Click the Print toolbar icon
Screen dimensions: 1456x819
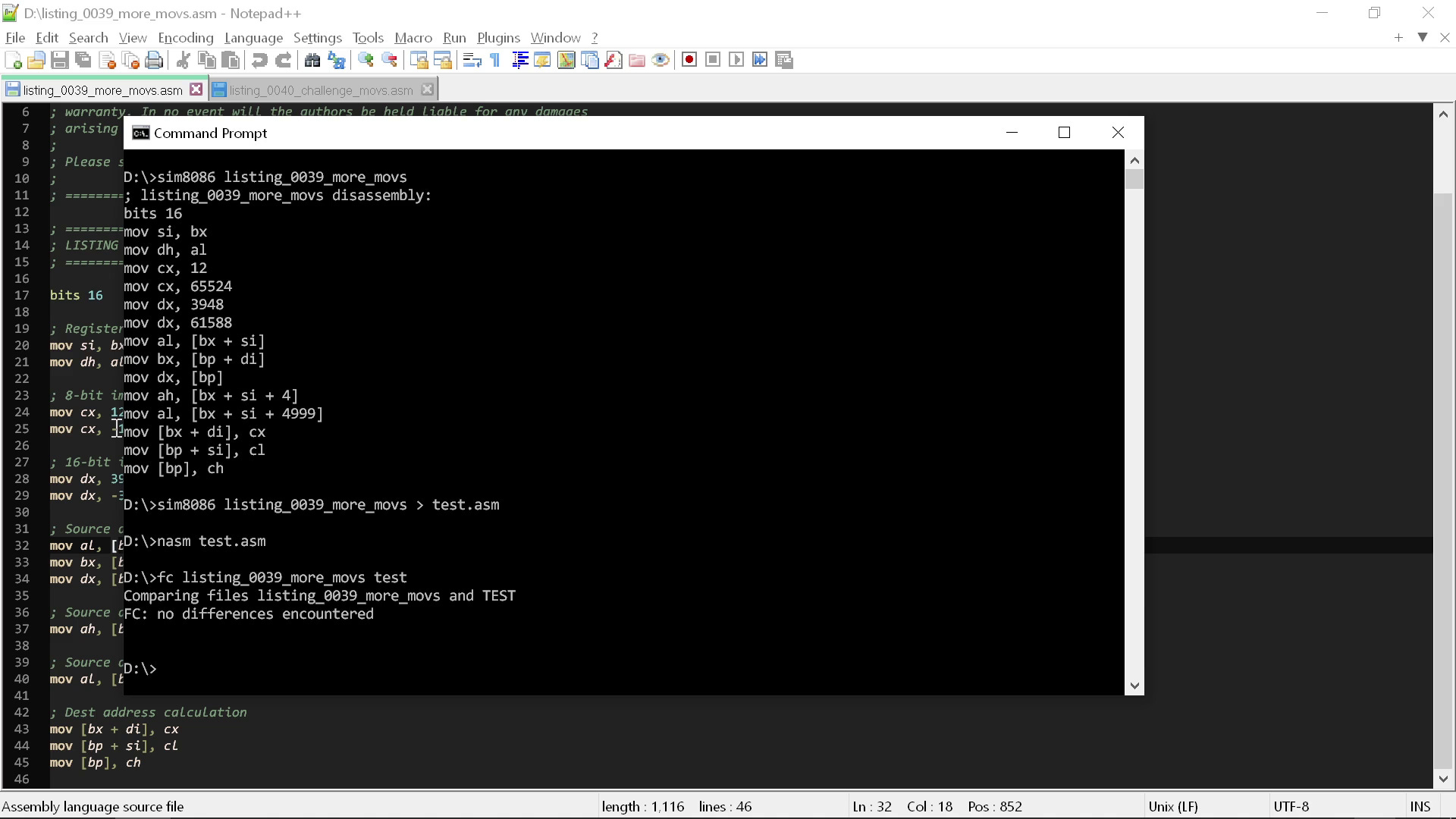[x=154, y=60]
